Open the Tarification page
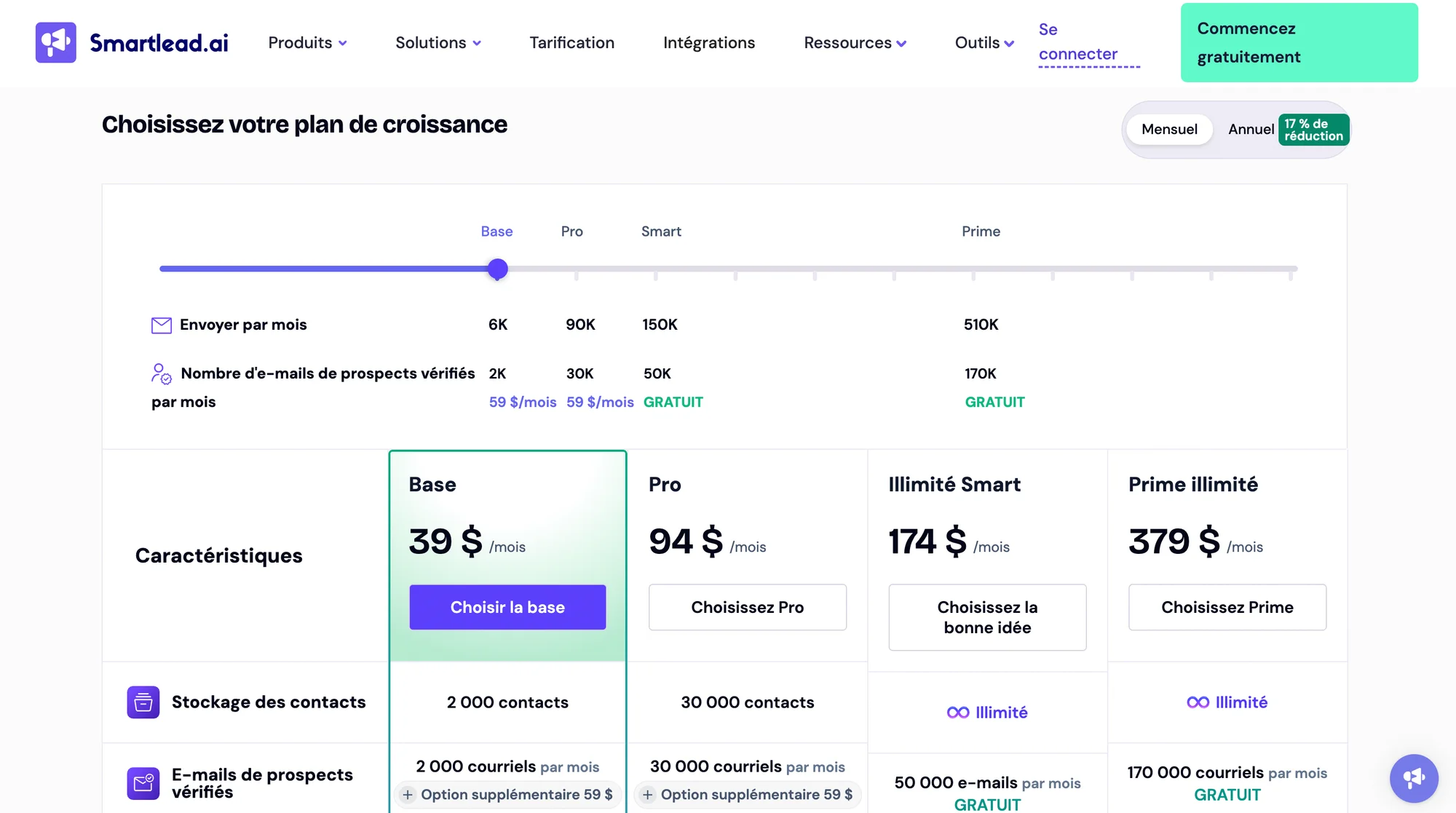Screen dimensions: 1456x813 pyautogui.click(x=571, y=43)
